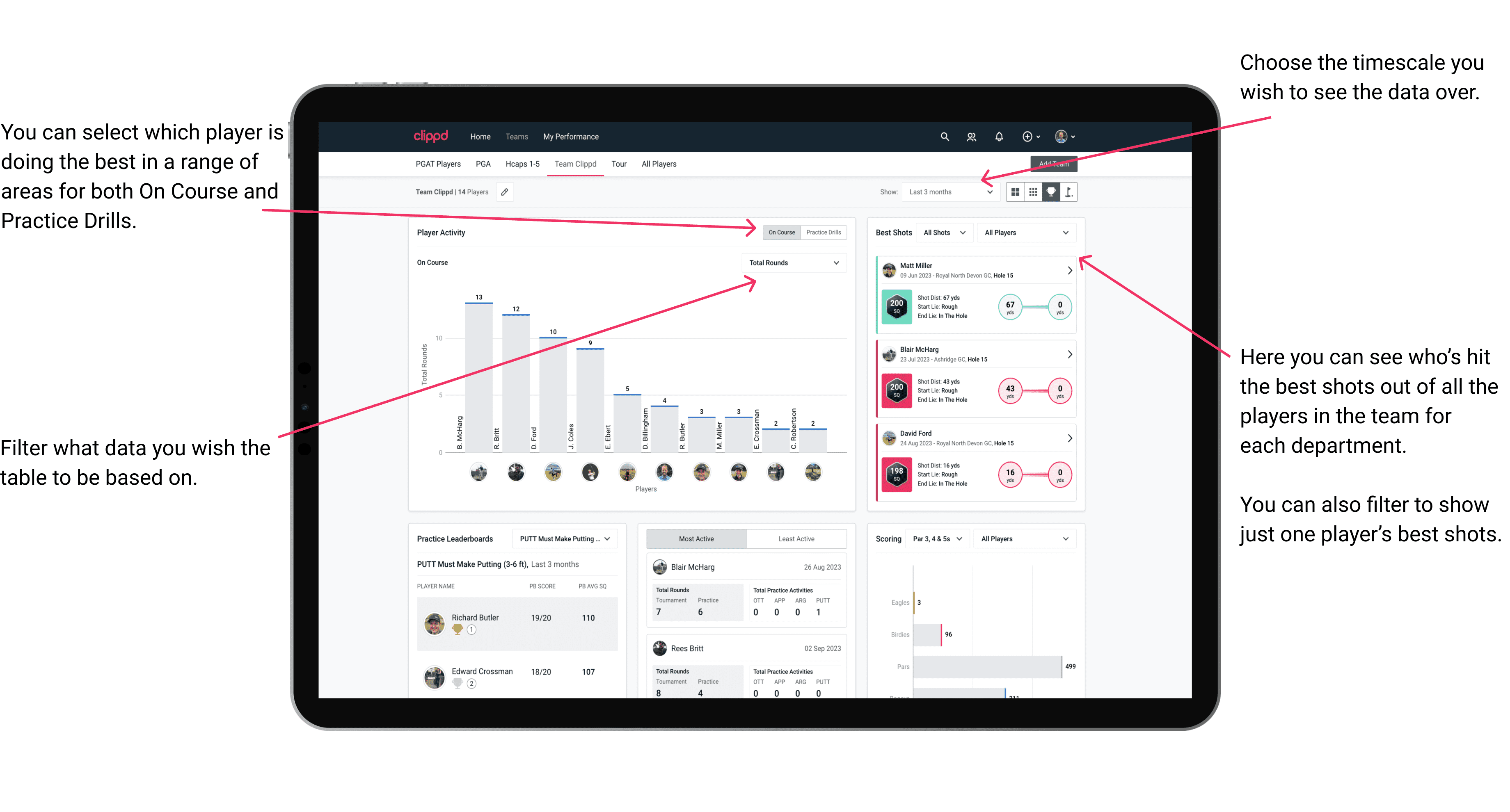Select My Performance tab
The height and width of the screenshot is (812, 1510).
click(571, 136)
